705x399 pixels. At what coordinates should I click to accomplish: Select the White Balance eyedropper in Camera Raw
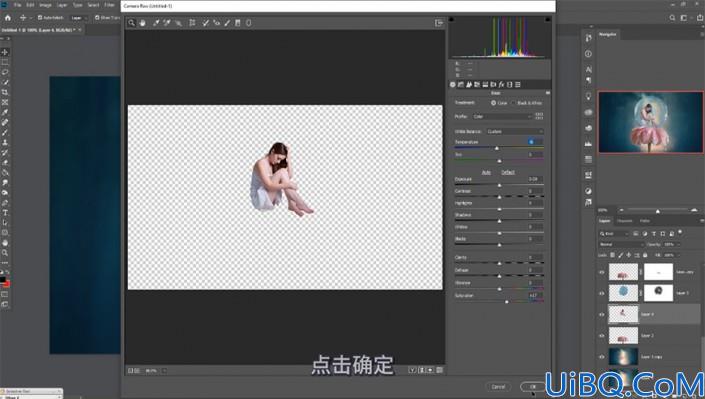coord(156,23)
